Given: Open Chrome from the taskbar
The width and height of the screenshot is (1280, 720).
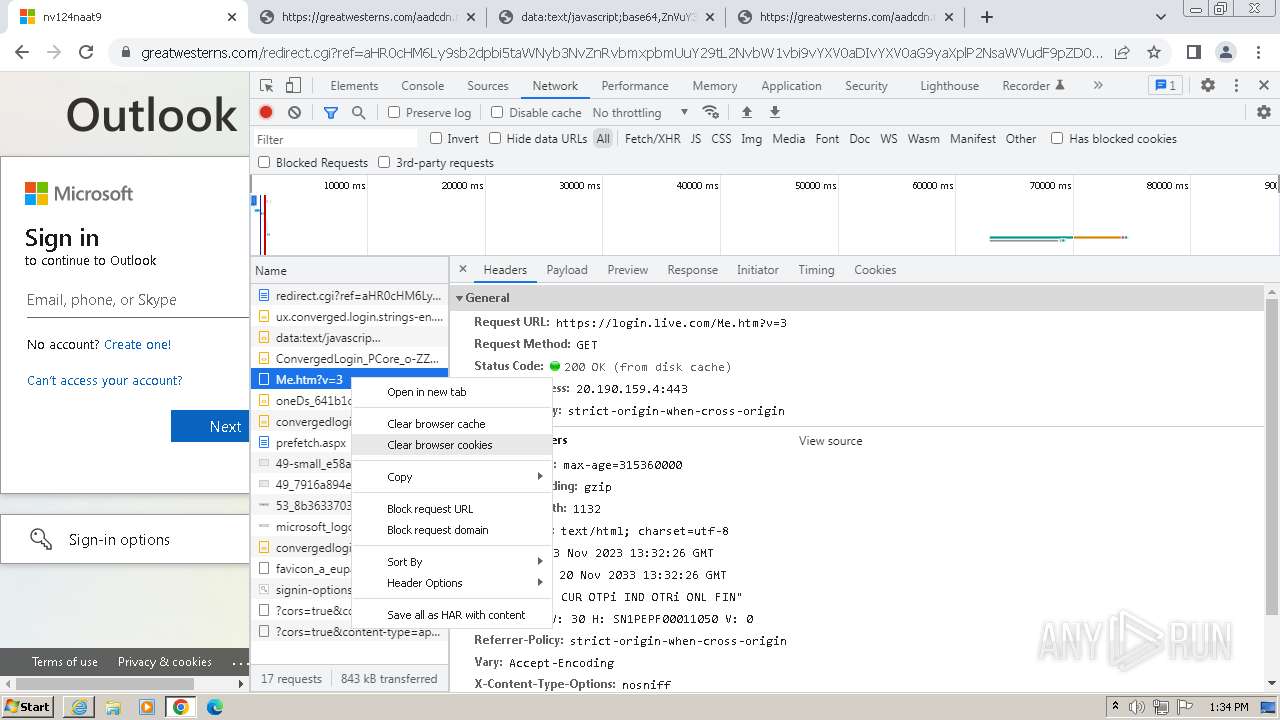Looking at the screenshot, I should click(x=180, y=707).
